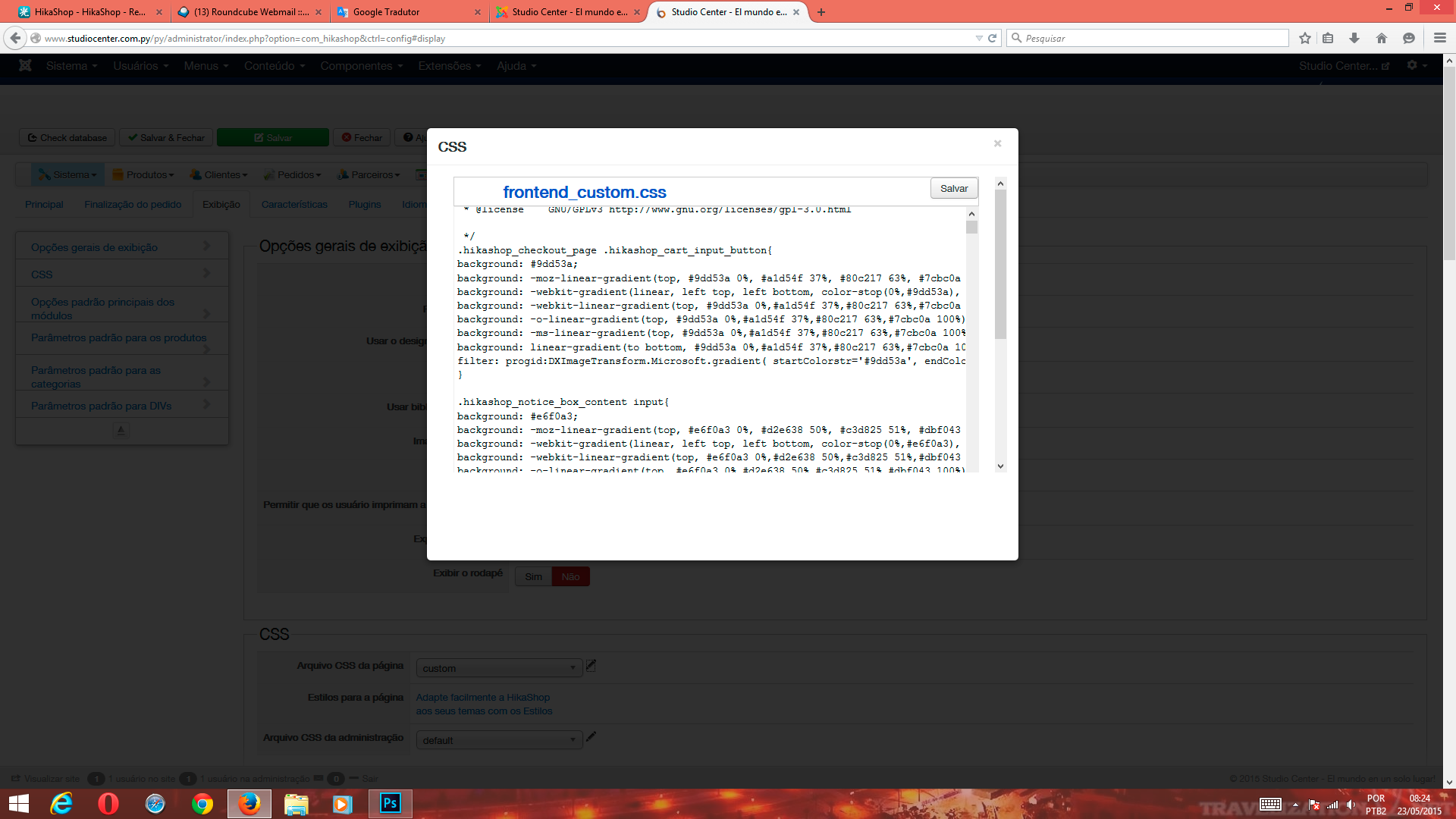
Task: Open the Arquivo CSS da administração dropdown
Action: [499, 740]
